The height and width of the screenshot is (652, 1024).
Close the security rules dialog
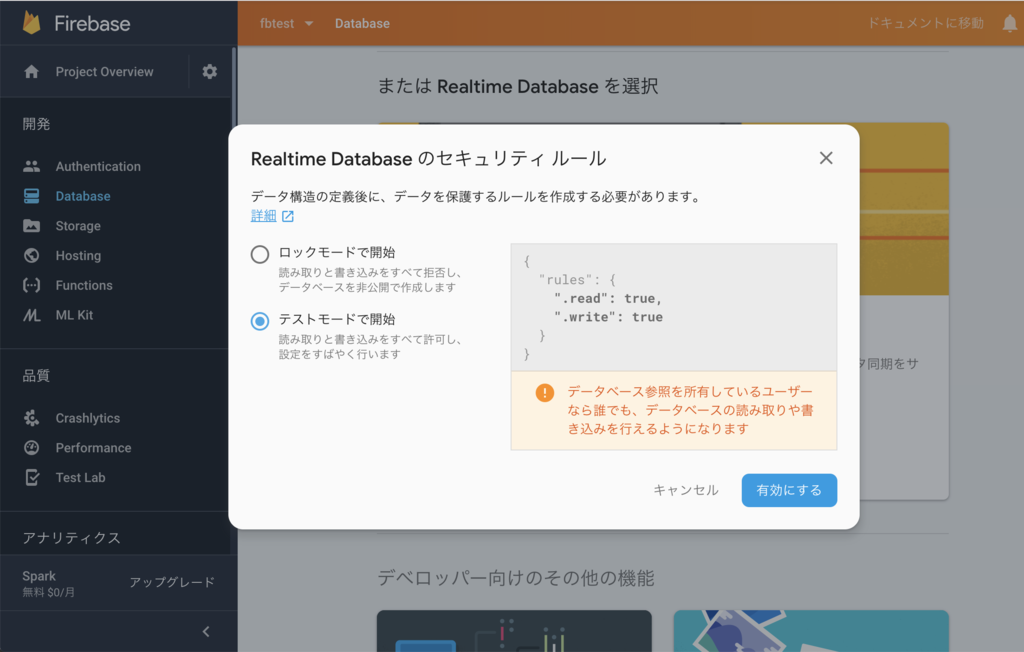(x=826, y=158)
